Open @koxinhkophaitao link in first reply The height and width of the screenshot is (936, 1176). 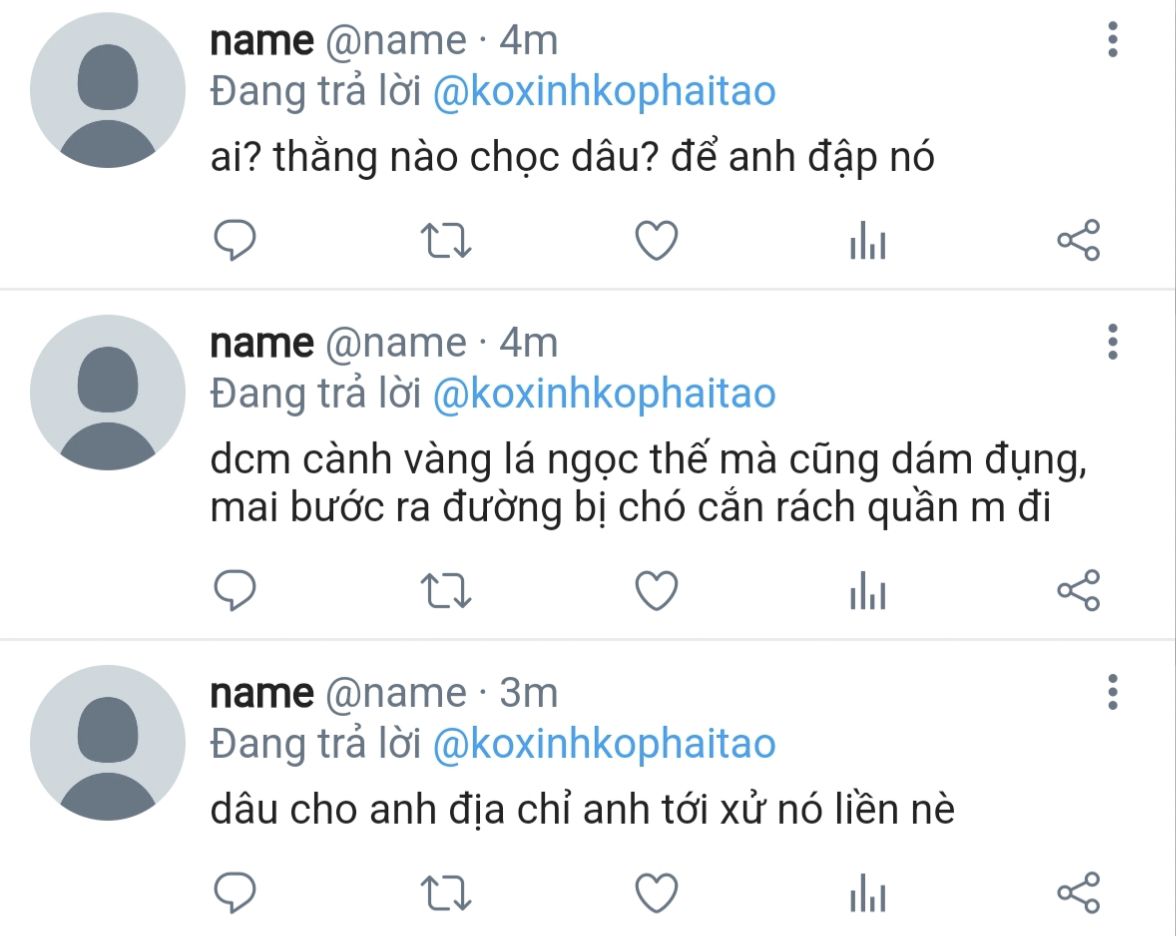pos(604,93)
